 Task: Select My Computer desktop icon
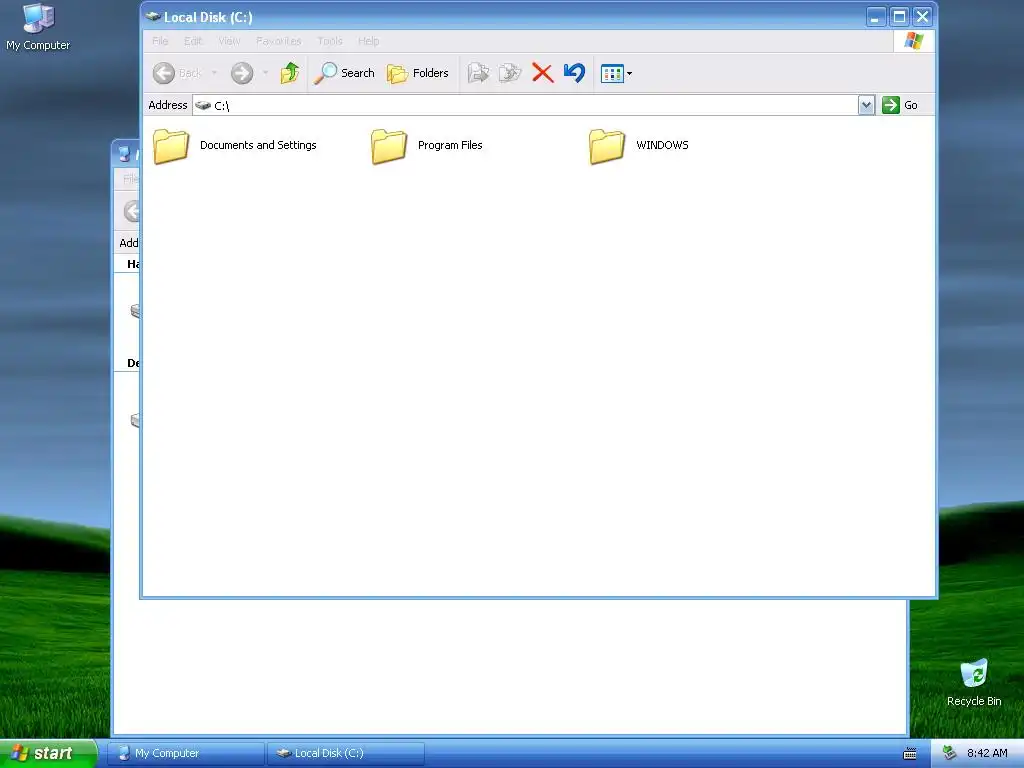[38, 27]
